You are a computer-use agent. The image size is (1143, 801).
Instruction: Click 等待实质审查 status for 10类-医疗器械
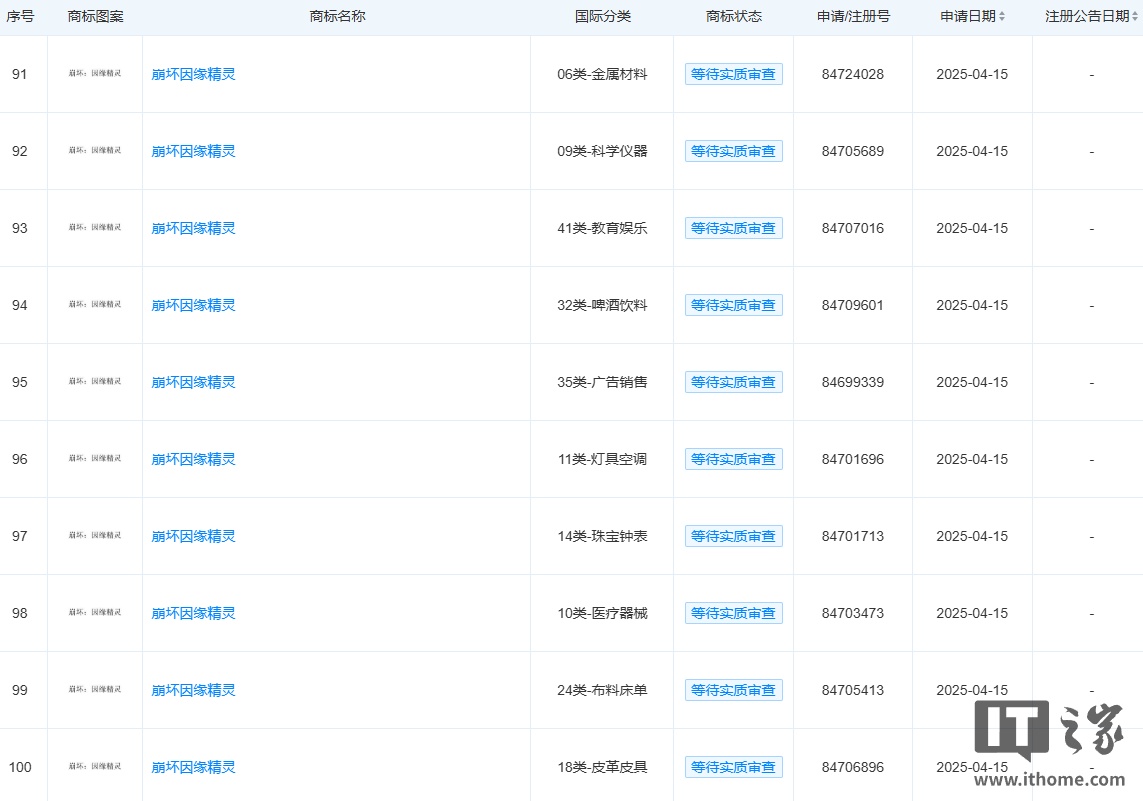coord(733,613)
